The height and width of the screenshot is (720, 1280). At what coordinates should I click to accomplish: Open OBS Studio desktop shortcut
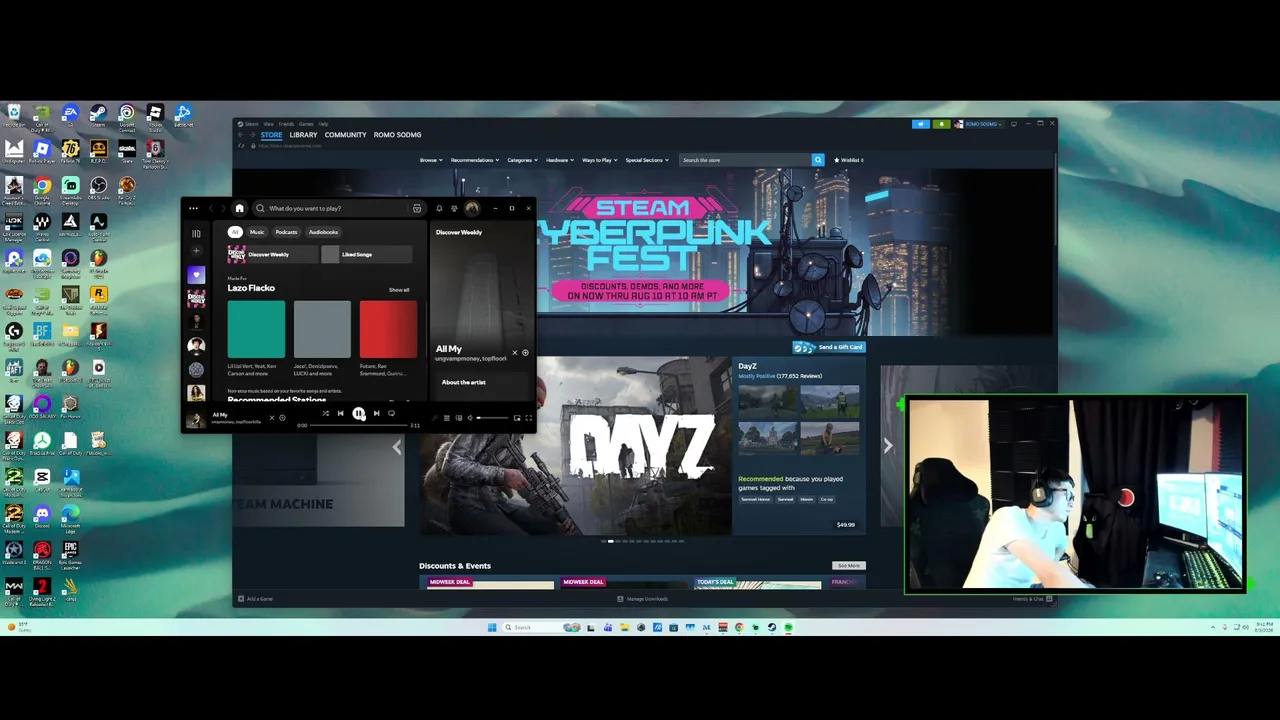(98, 190)
